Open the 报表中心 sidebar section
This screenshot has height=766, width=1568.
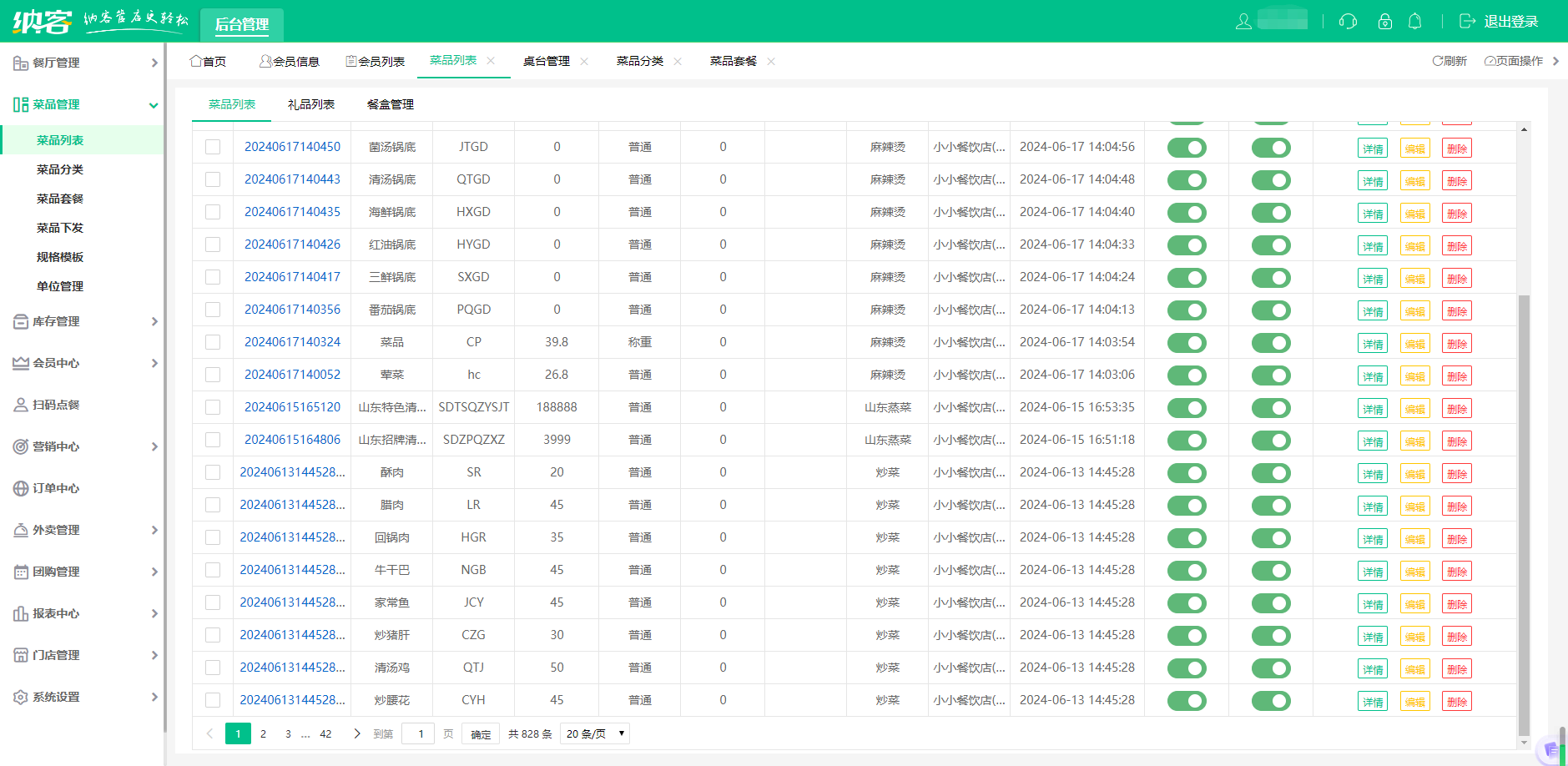55,613
